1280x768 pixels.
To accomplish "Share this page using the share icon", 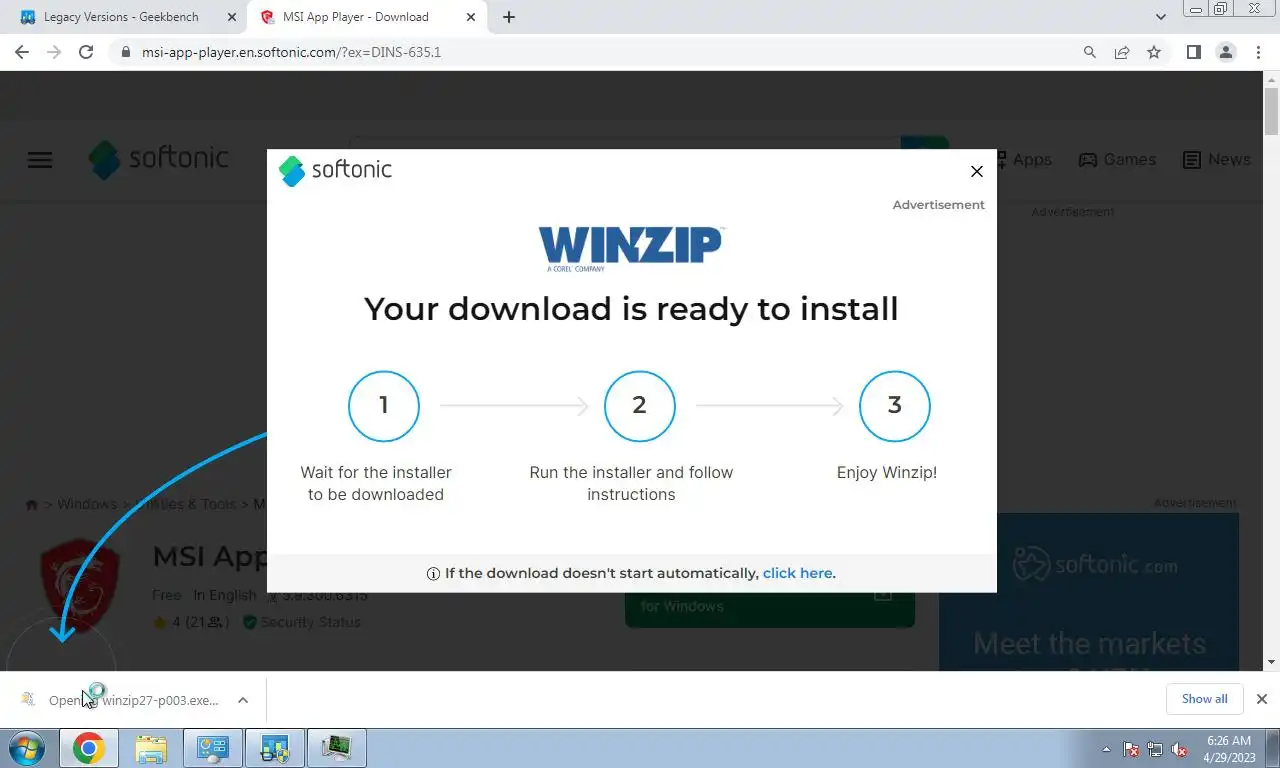I will (1122, 52).
